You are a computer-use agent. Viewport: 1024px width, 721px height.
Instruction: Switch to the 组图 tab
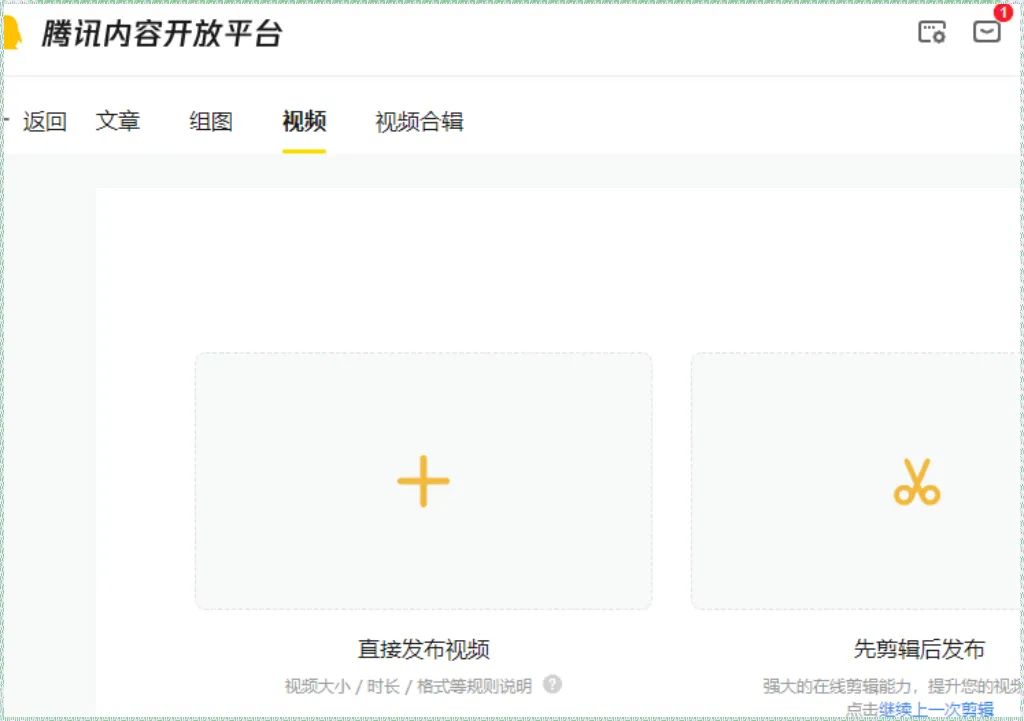click(x=211, y=121)
